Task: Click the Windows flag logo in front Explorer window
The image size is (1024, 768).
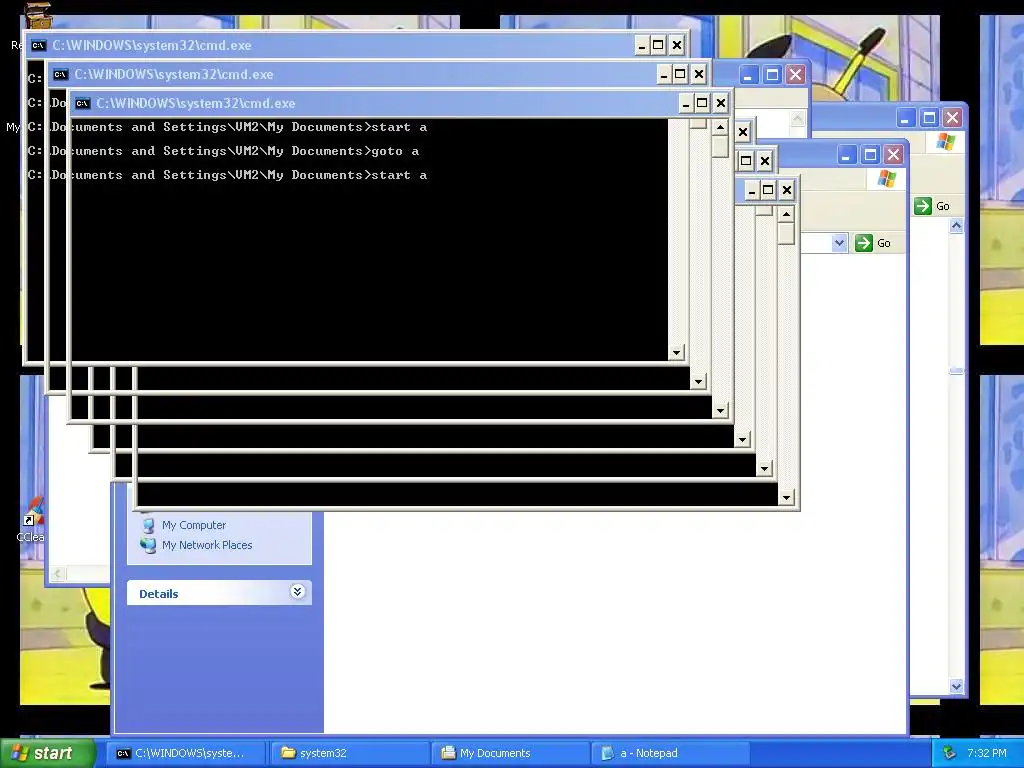Action: [x=886, y=178]
